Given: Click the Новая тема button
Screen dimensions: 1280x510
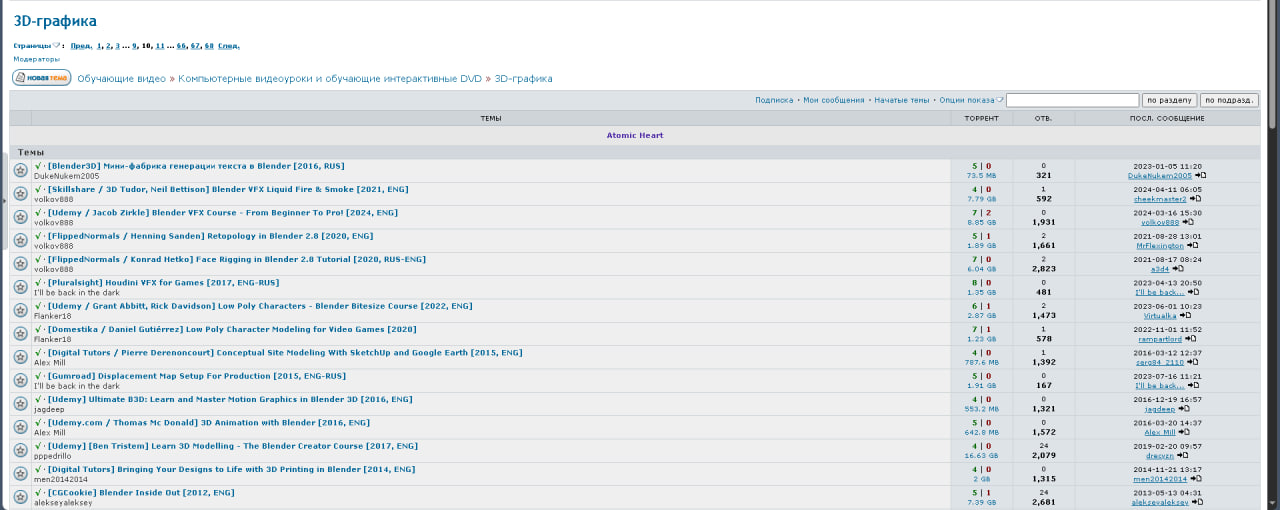Looking at the screenshot, I should 41,78.
